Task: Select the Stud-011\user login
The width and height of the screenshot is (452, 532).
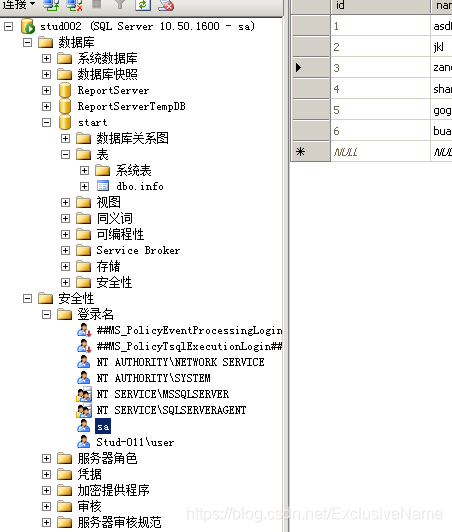Action: point(135,442)
